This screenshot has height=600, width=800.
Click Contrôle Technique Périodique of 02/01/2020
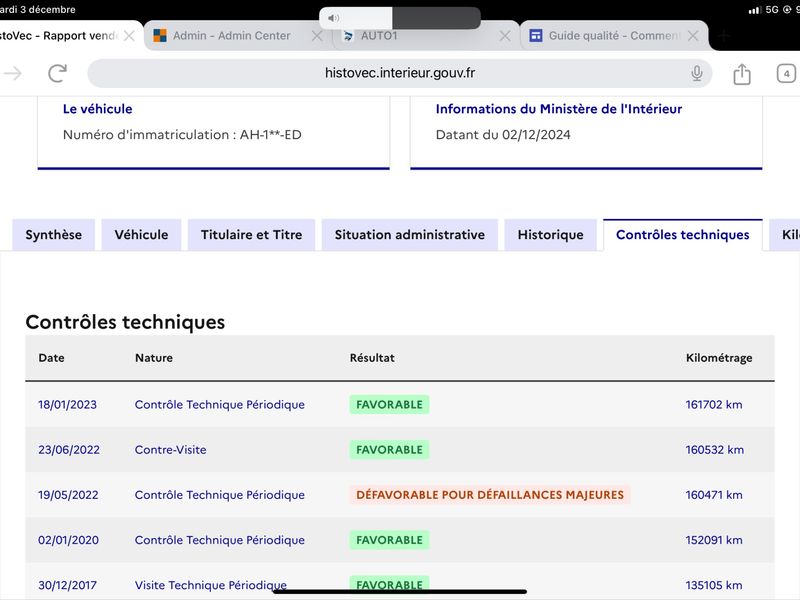point(219,540)
